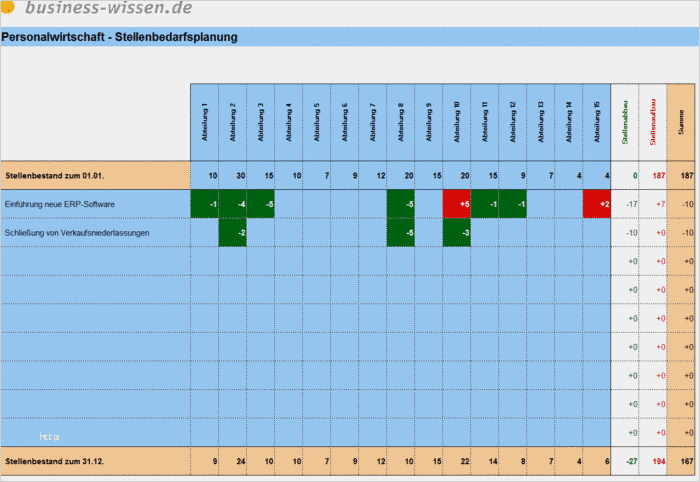Click red +2 cell in Abteilung 15
Screen dimensions: 700x482
pyautogui.click(x=597, y=204)
